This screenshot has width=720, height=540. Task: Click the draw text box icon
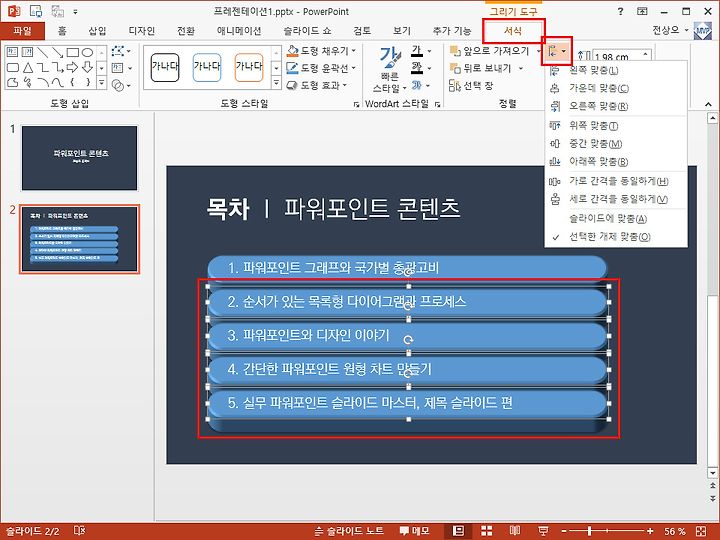pyautogui.click(x=118, y=68)
